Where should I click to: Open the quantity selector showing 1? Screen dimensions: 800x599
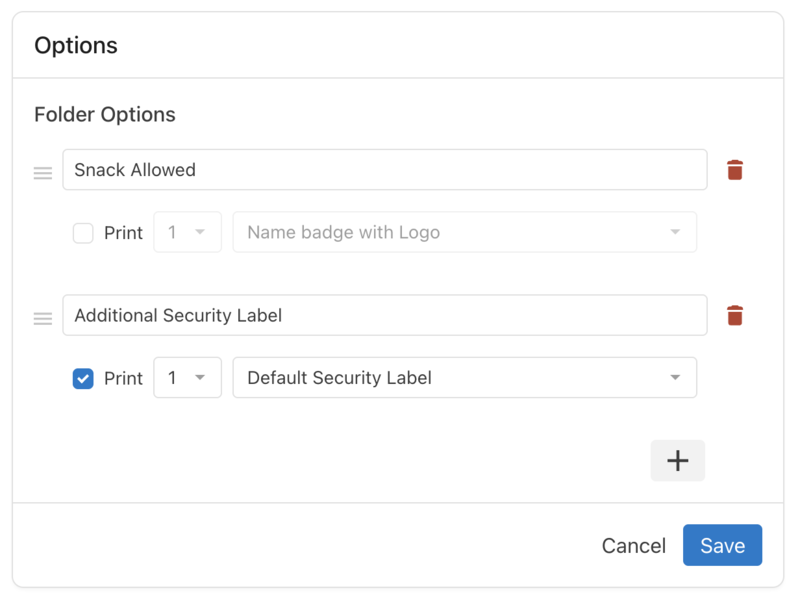pos(187,378)
